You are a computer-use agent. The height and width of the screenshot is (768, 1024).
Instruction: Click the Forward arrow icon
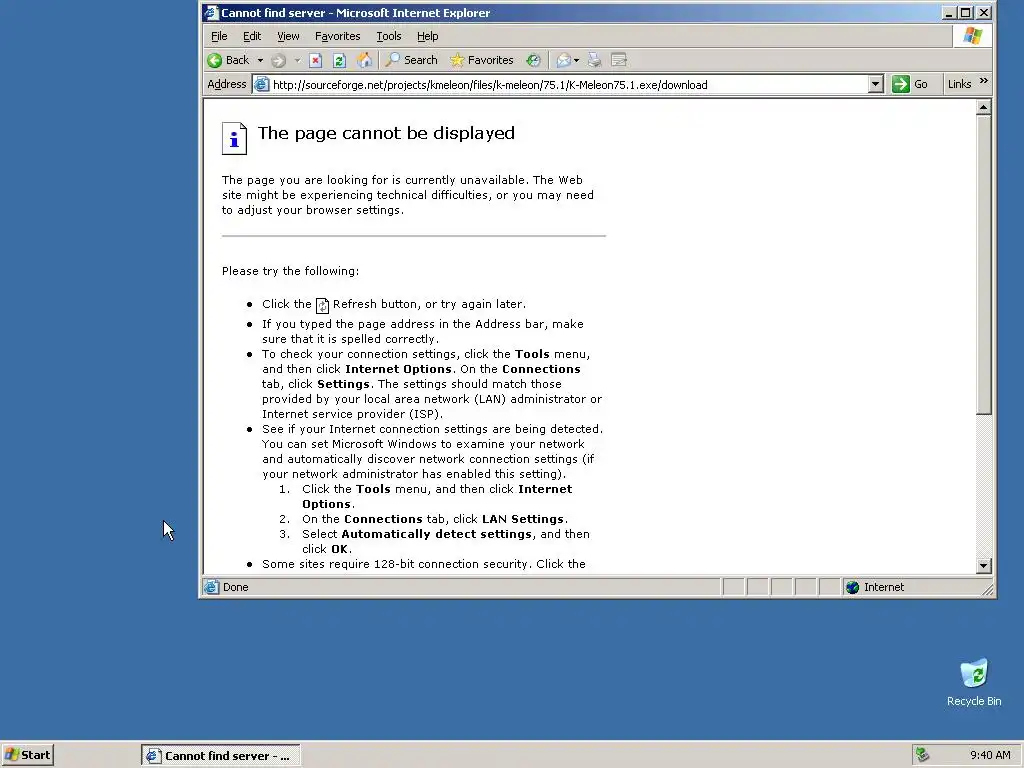[x=278, y=61]
